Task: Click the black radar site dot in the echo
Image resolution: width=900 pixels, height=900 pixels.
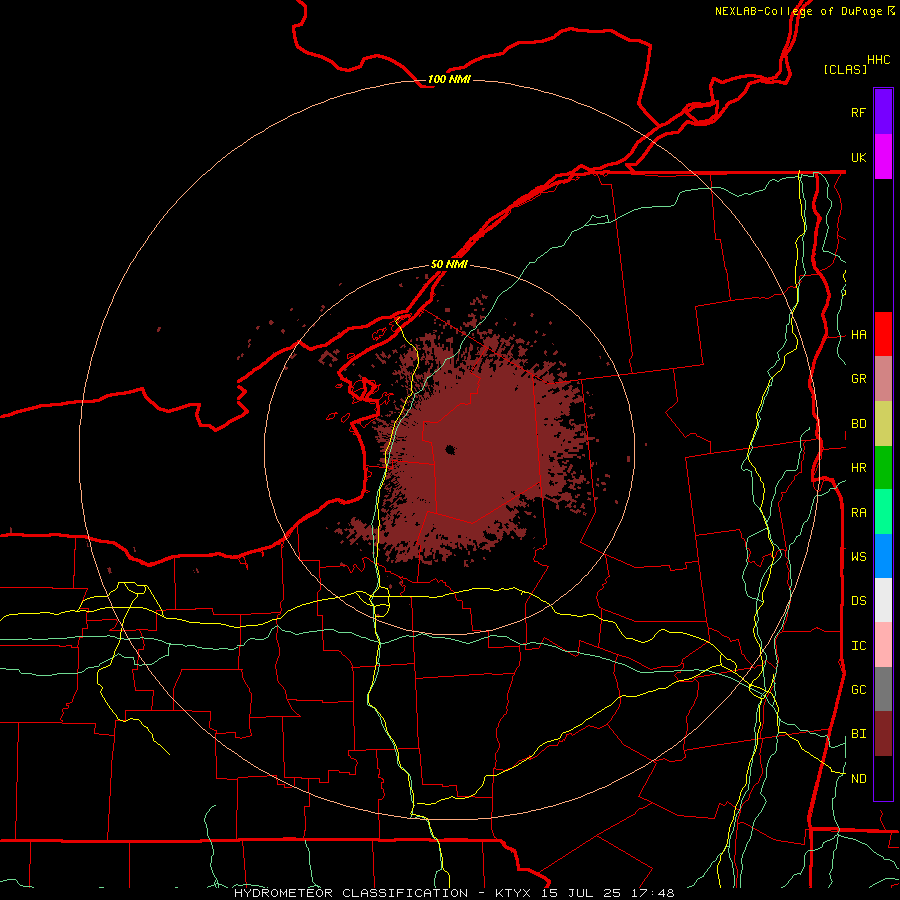Action: pyautogui.click(x=449, y=450)
